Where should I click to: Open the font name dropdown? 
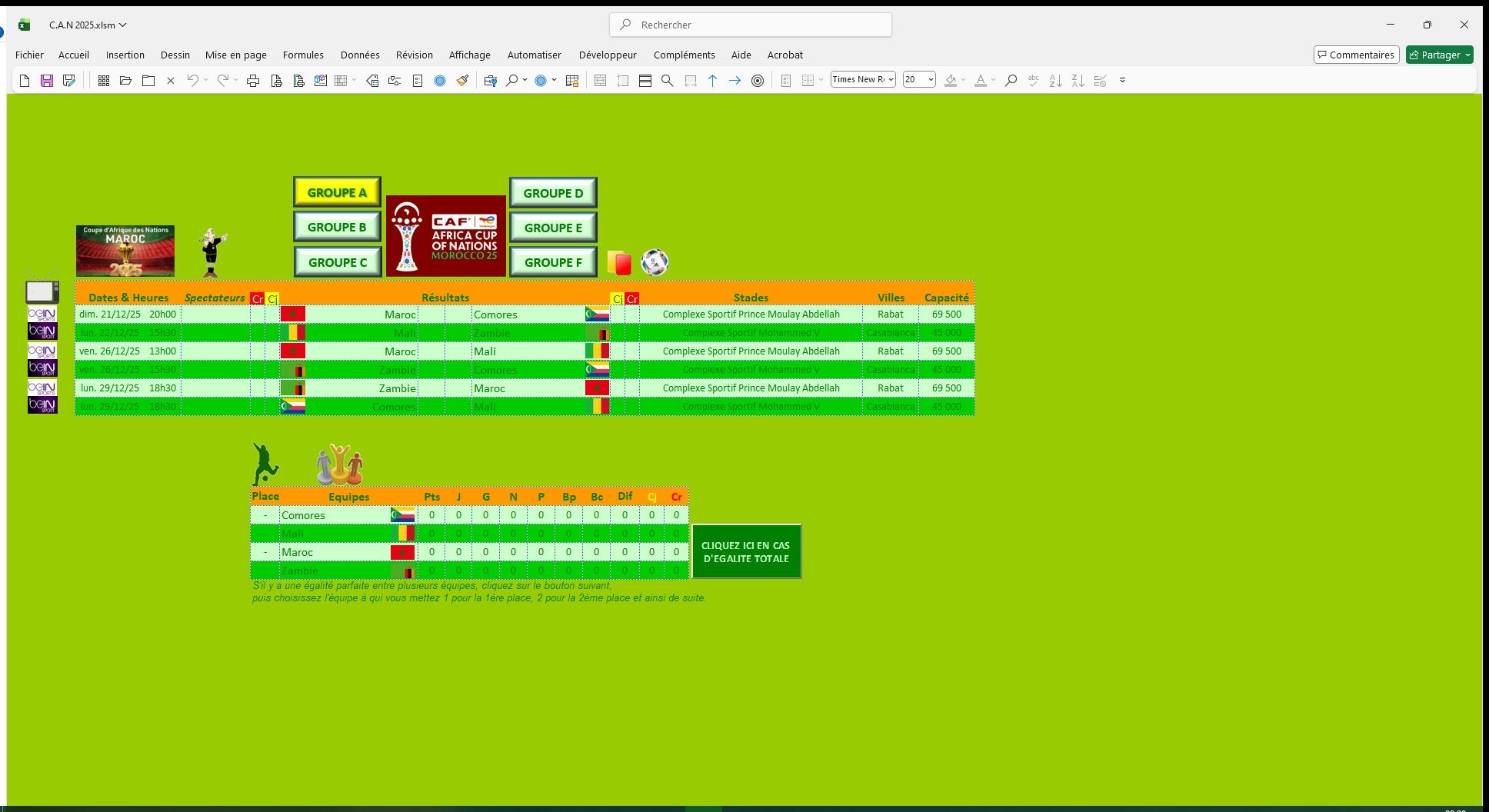[891, 80]
